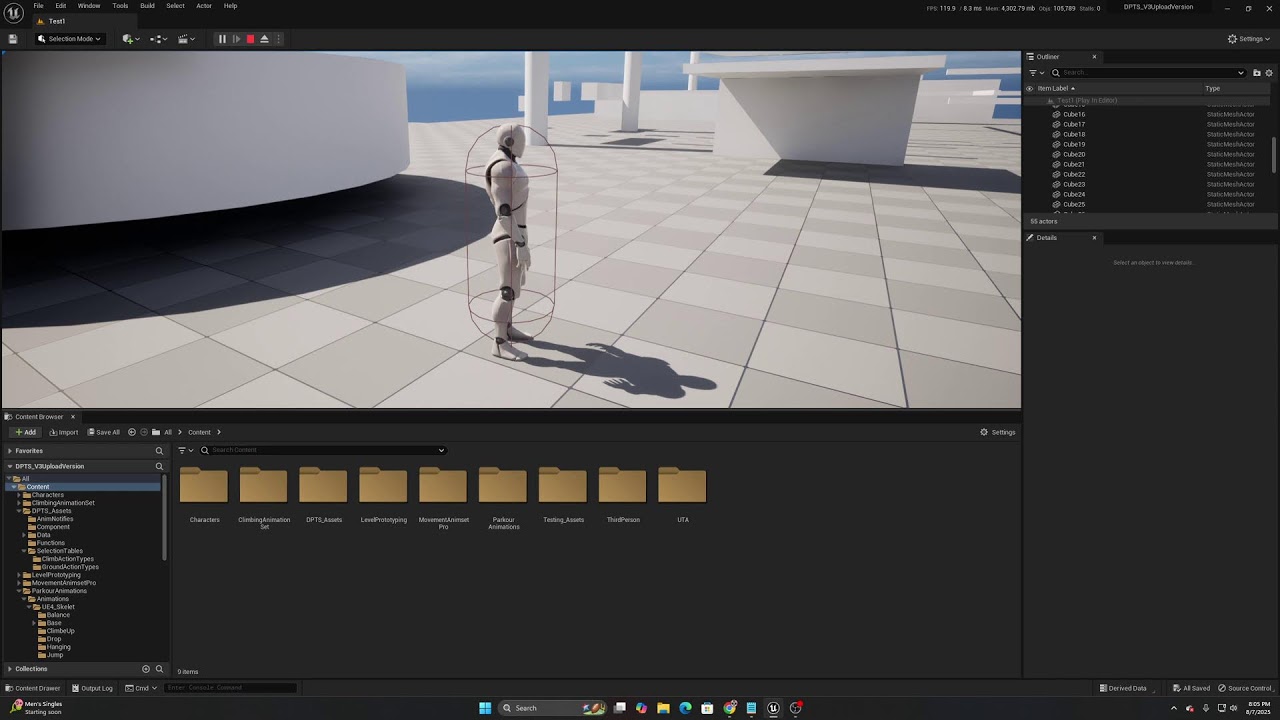Search icon in DPTS_V3UploadVersion header
The height and width of the screenshot is (720, 1280).
159,466
